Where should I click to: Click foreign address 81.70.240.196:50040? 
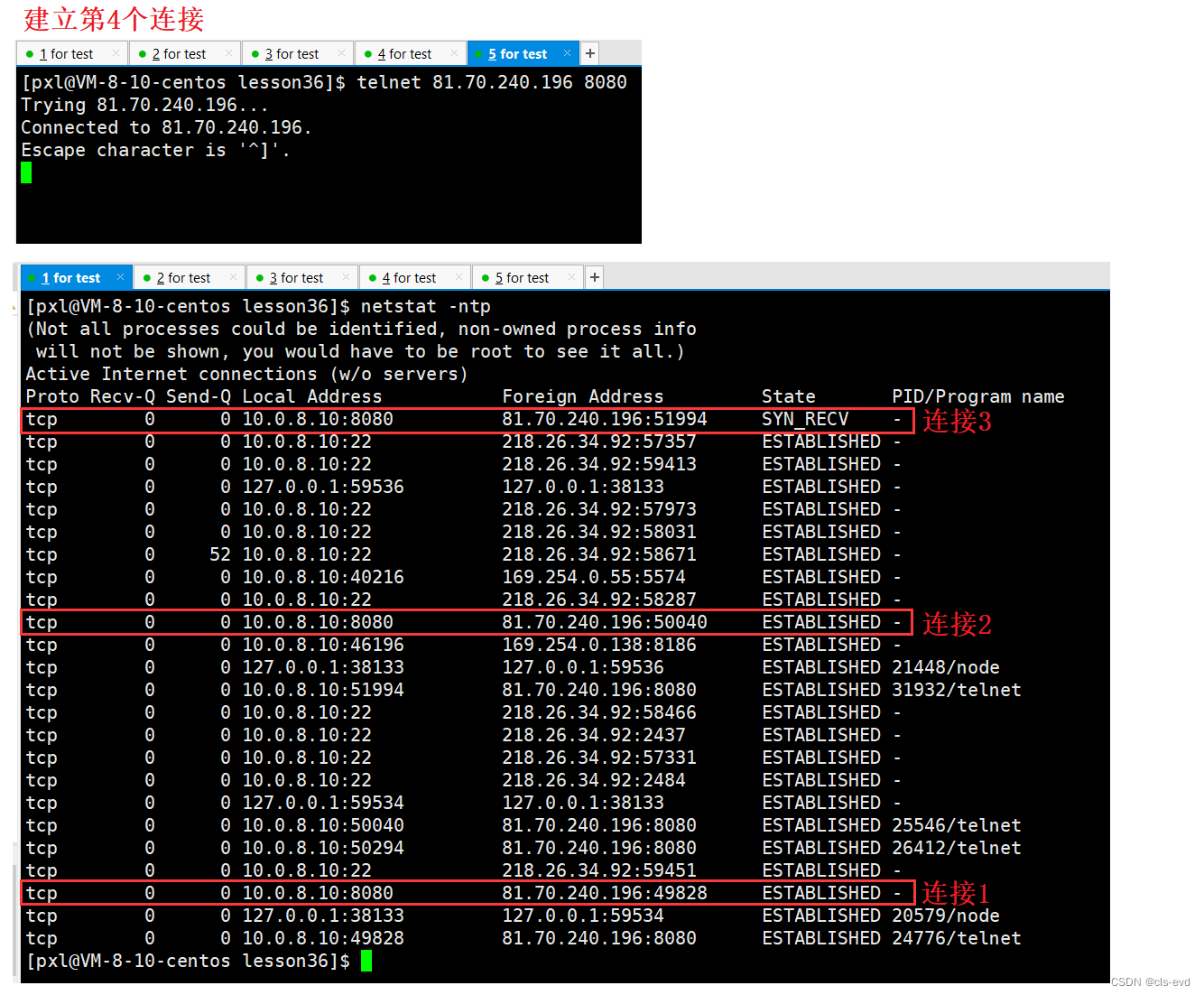605,622
